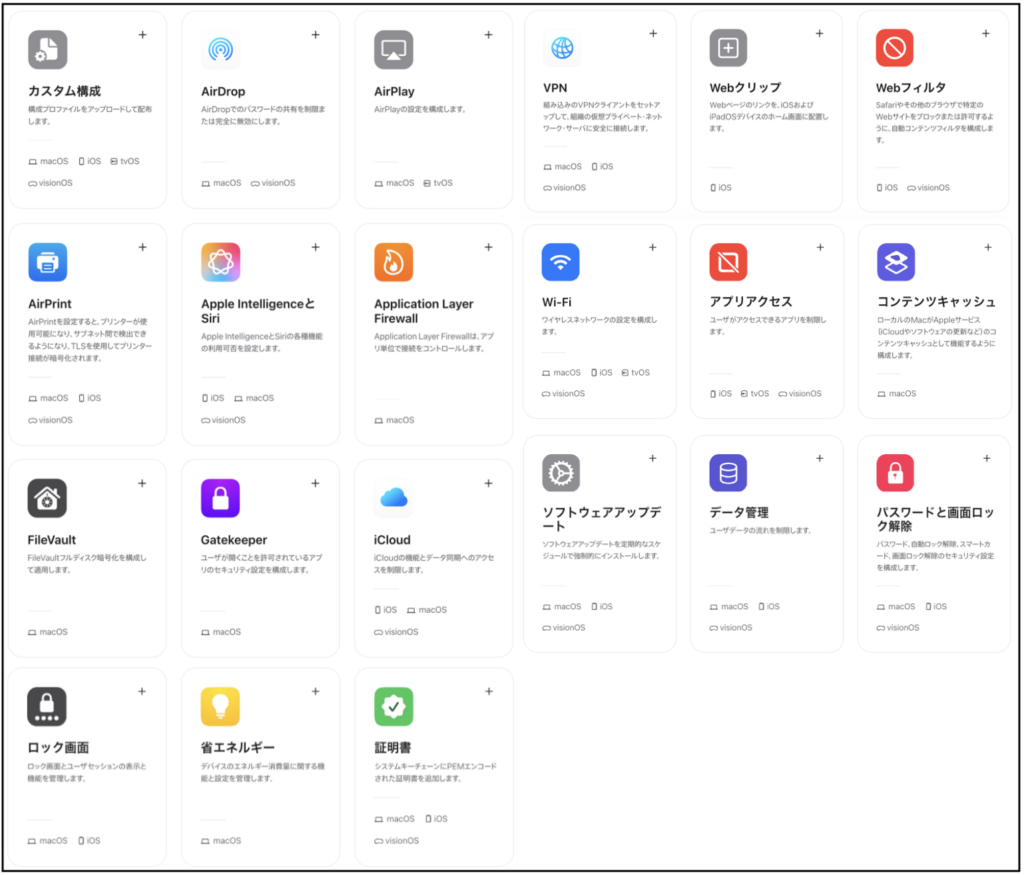Click the FileVault house lock icon
The image size is (1024, 875).
[x=47, y=498]
